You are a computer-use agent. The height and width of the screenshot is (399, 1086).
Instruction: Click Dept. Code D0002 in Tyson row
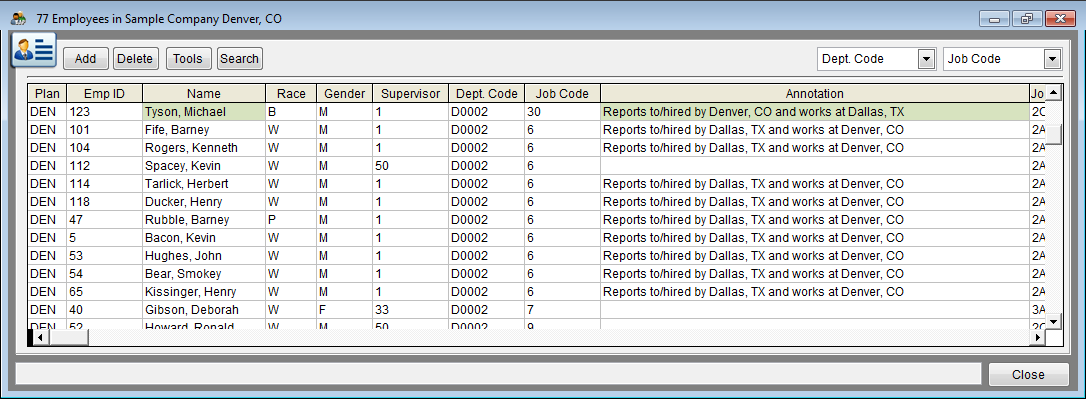point(486,112)
